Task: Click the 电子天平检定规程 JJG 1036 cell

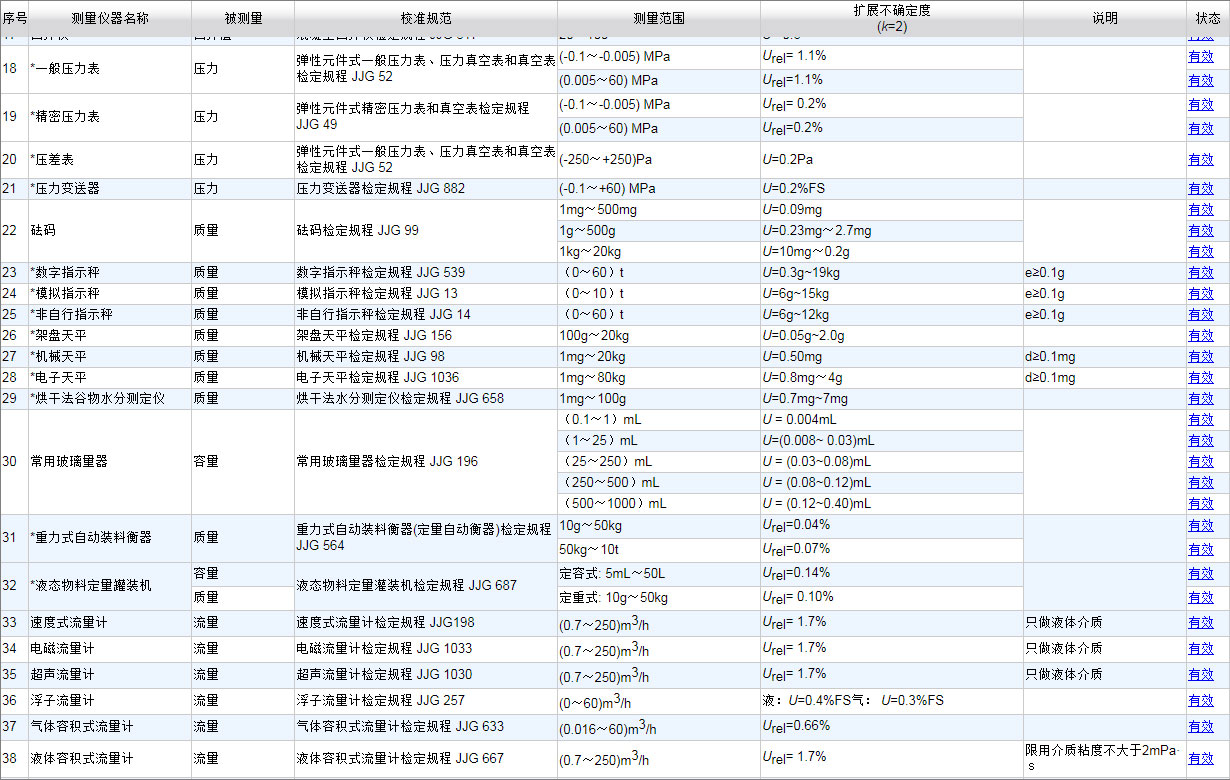Action: coord(426,378)
